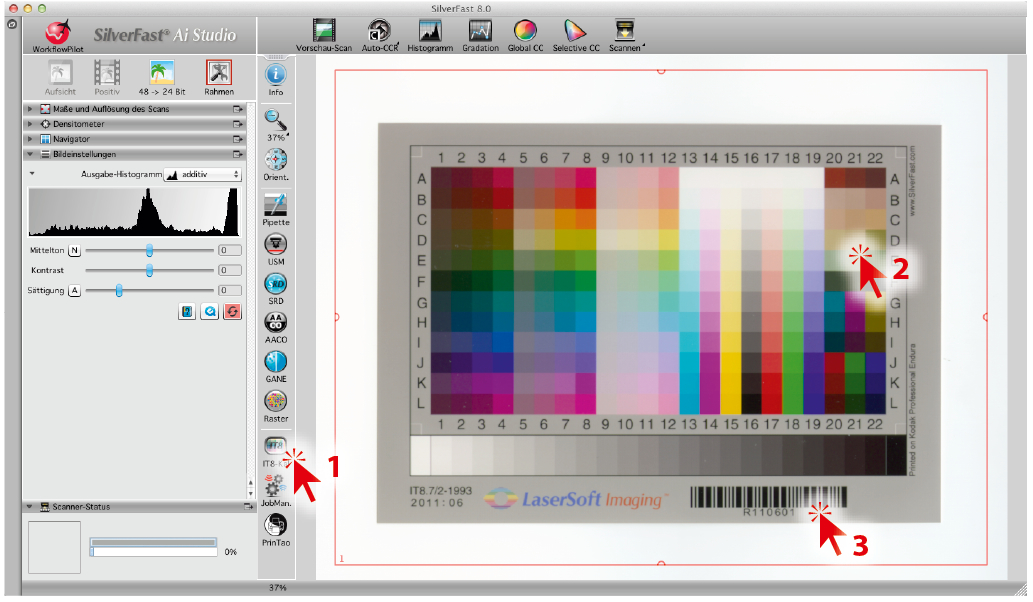
Task: Undock the Bildeinstellungen panel
Action: click(237, 154)
